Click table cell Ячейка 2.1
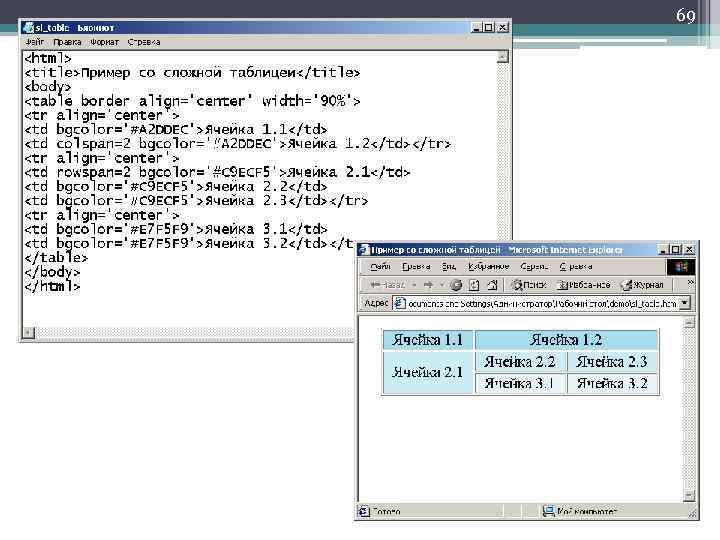Viewport: 720px width, 540px height. click(428, 372)
